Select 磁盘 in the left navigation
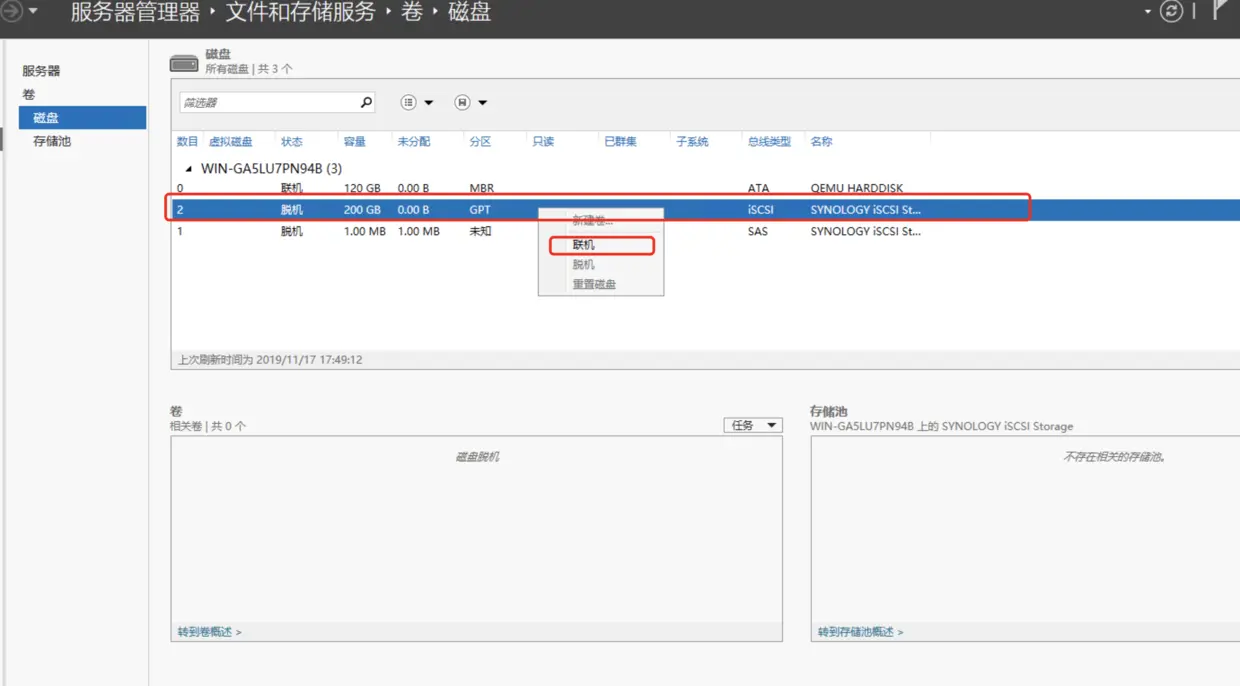The width and height of the screenshot is (1240, 686). [x=82, y=118]
